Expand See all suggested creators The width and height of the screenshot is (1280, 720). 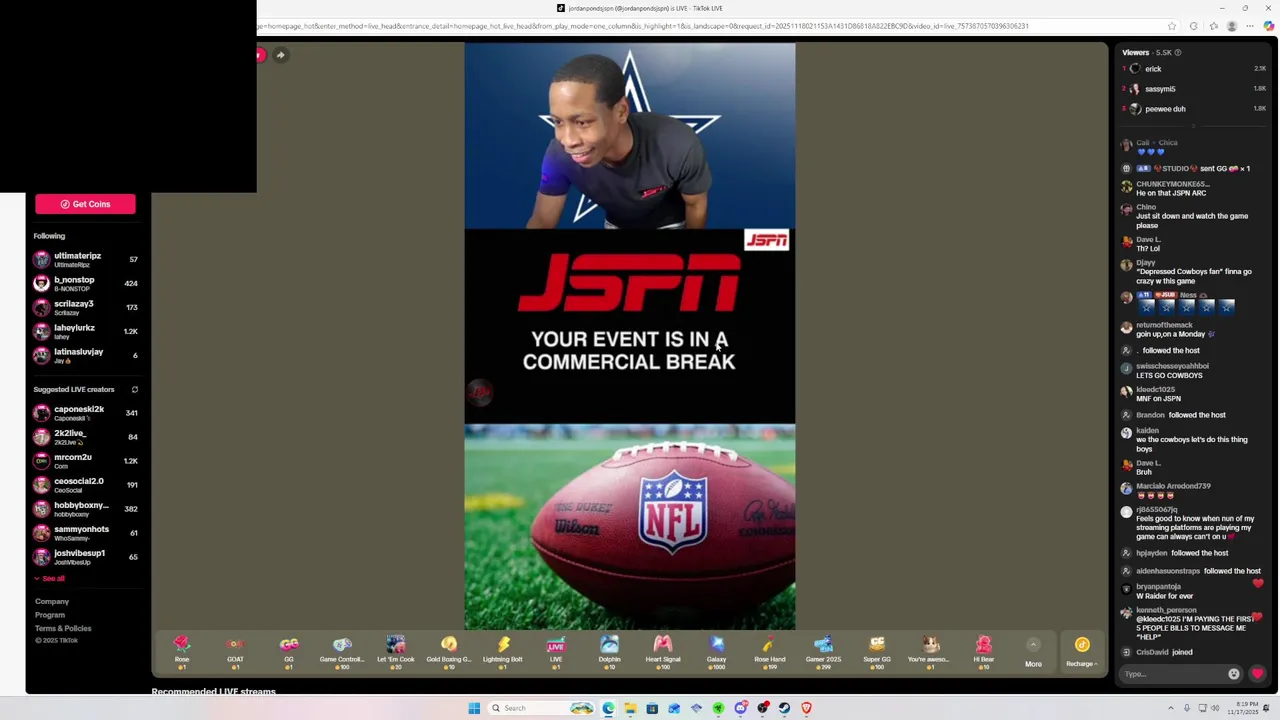tap(50, 579)
